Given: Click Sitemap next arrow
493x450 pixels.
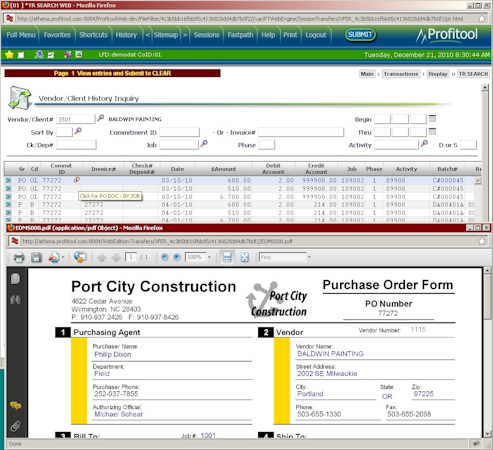Looking at the screenshot, I should pyautogui.click(x=185, y=35).
